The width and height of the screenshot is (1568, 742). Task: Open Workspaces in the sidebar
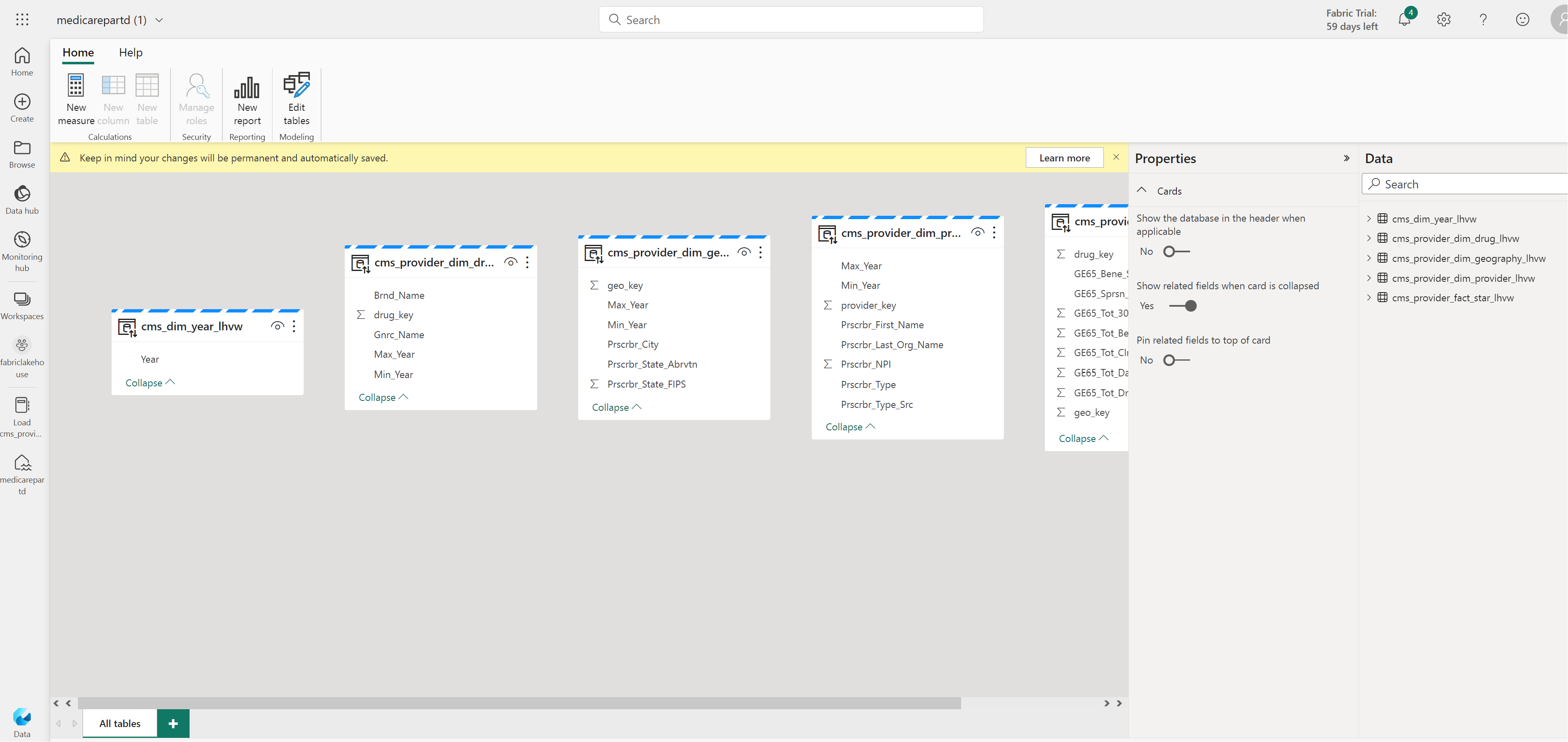(x=22, y=306)
